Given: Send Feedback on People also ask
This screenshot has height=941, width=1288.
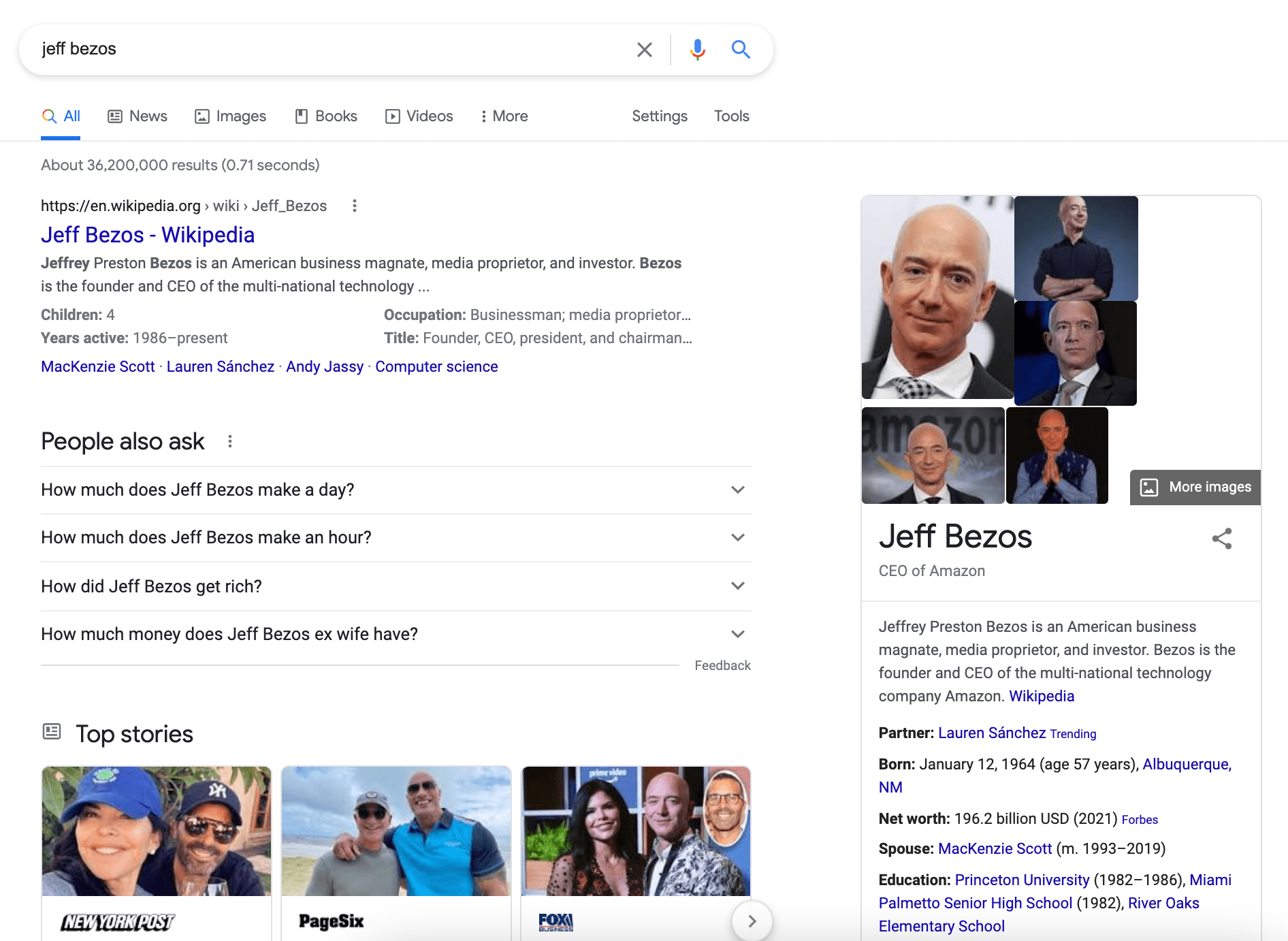Looking at the screenshot, I should [722, 665].
